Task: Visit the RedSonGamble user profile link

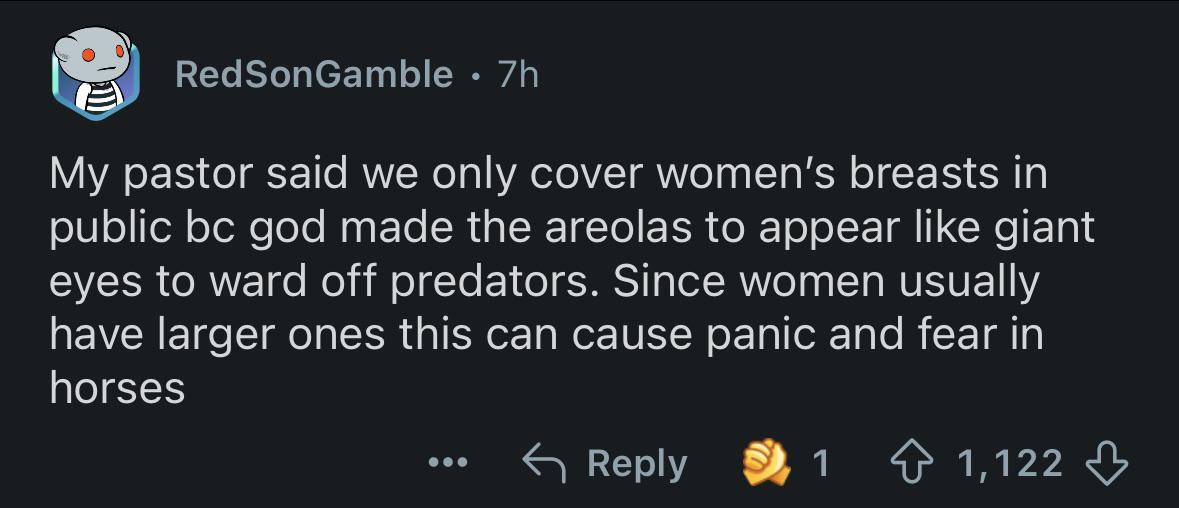Action: pos(314,74)
